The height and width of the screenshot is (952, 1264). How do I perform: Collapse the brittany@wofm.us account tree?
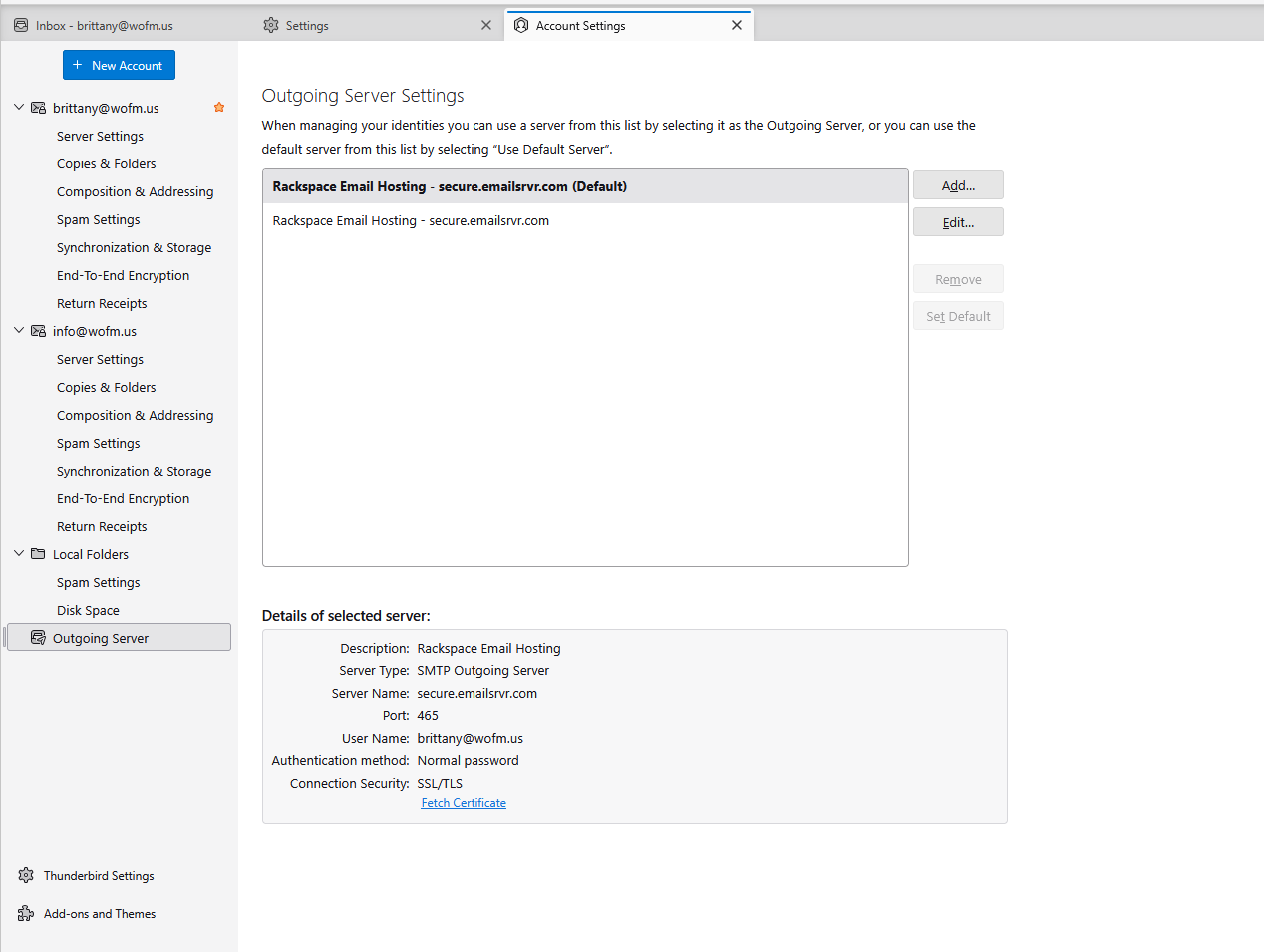pyautogui.click(x=19, y=107)
